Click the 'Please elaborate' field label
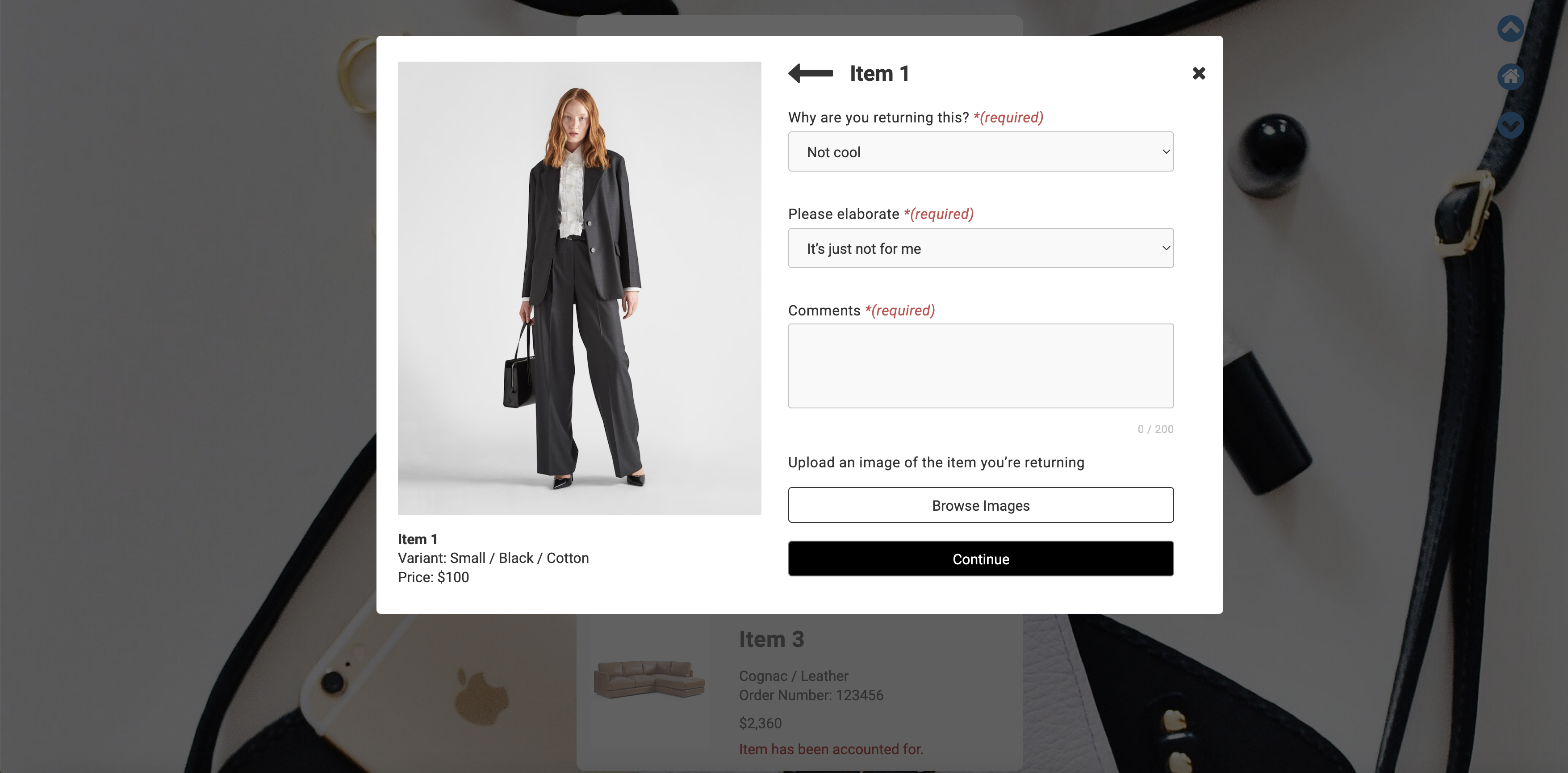Viewport: 1568px width, 773px height. pos(843,214)
